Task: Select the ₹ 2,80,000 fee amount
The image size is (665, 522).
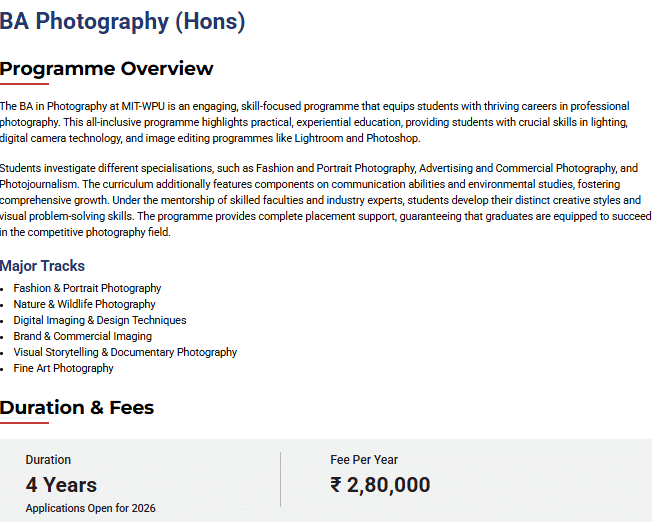Action: (380, 485)
